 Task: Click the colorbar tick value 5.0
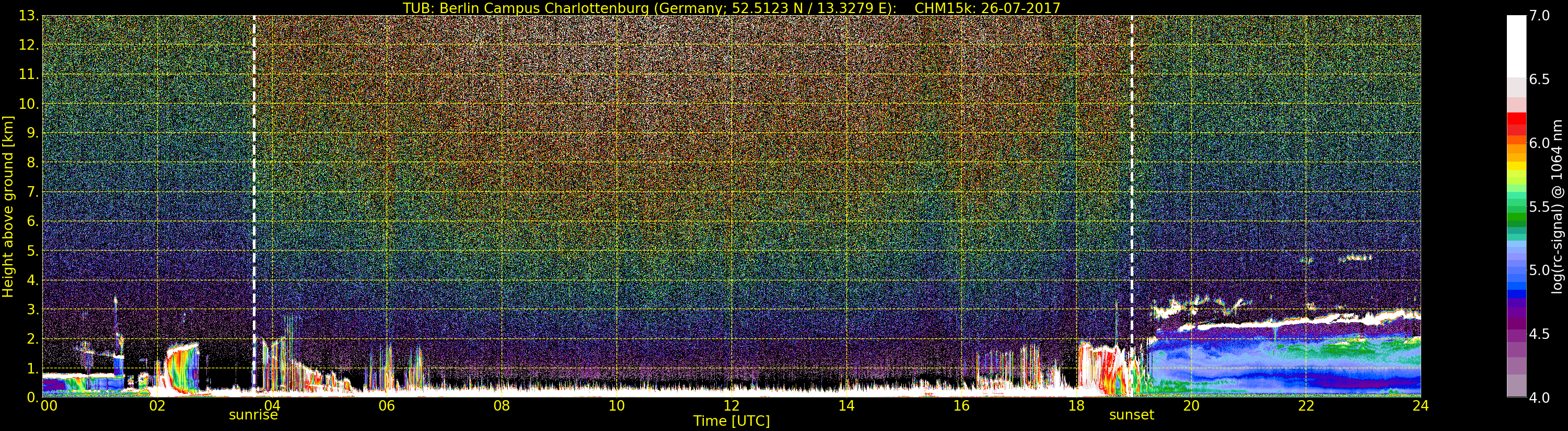click(x=1539, y=270)
